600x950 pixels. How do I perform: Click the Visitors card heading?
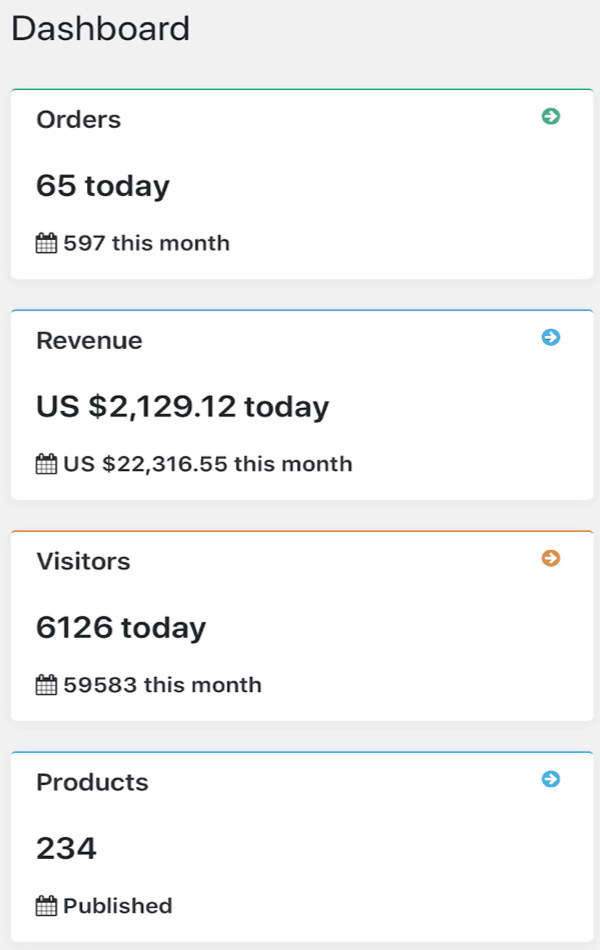point(84,561)
